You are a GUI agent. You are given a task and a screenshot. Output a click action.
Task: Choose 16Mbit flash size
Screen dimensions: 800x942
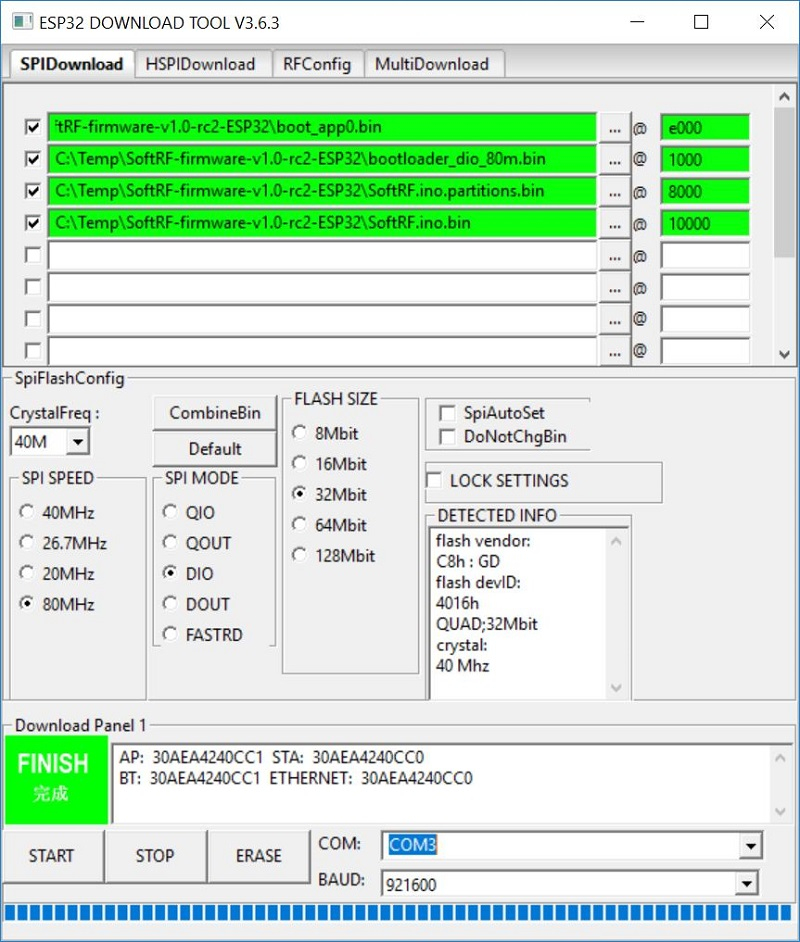pos(299,463)
